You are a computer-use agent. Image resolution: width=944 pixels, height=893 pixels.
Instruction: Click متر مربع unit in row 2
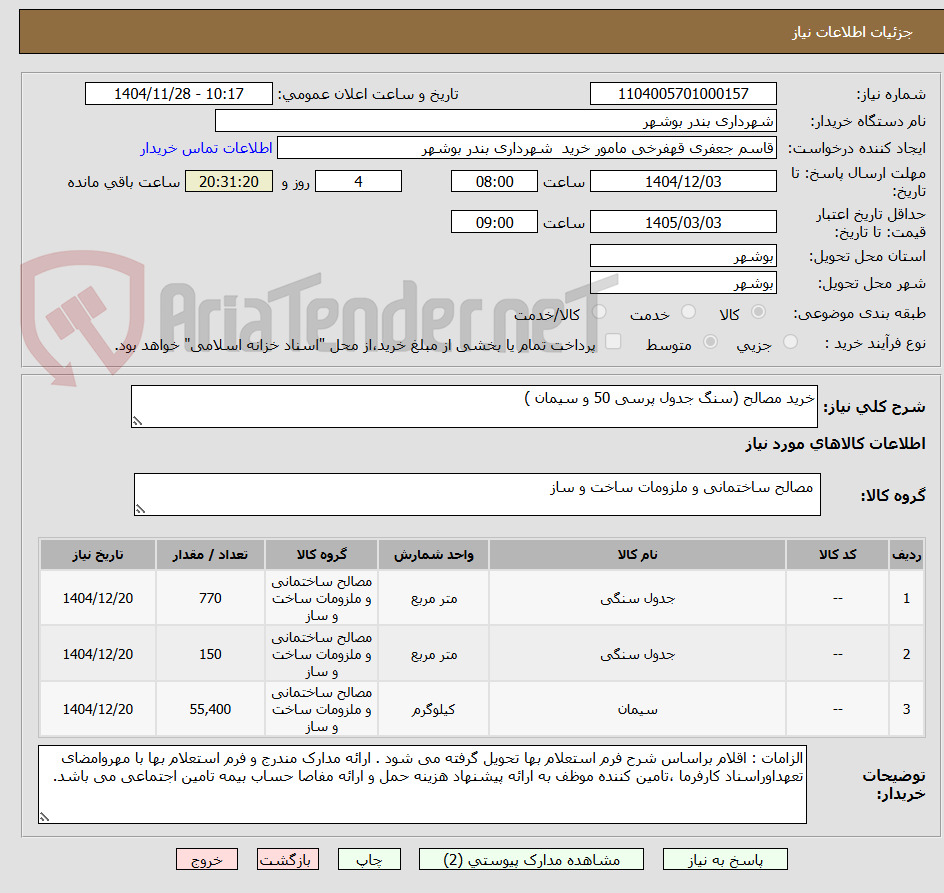coord(433,654)
